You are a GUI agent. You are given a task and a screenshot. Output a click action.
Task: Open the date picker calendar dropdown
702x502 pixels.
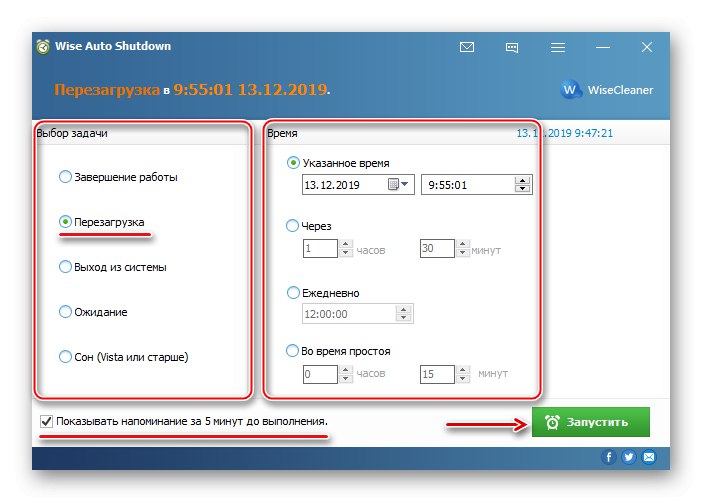click(398, 184)
